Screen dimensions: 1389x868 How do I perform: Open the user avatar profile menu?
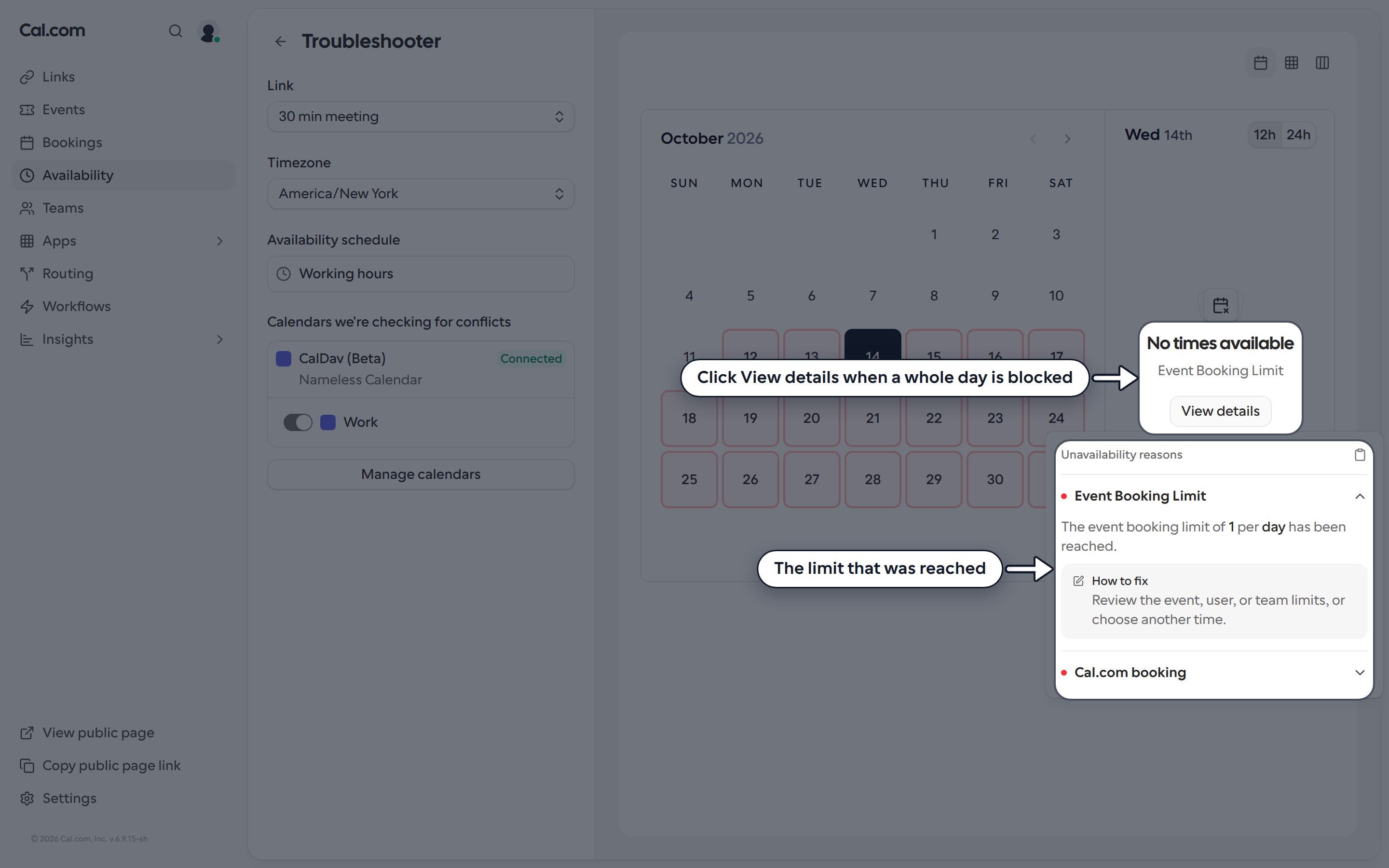coord(208,31)
